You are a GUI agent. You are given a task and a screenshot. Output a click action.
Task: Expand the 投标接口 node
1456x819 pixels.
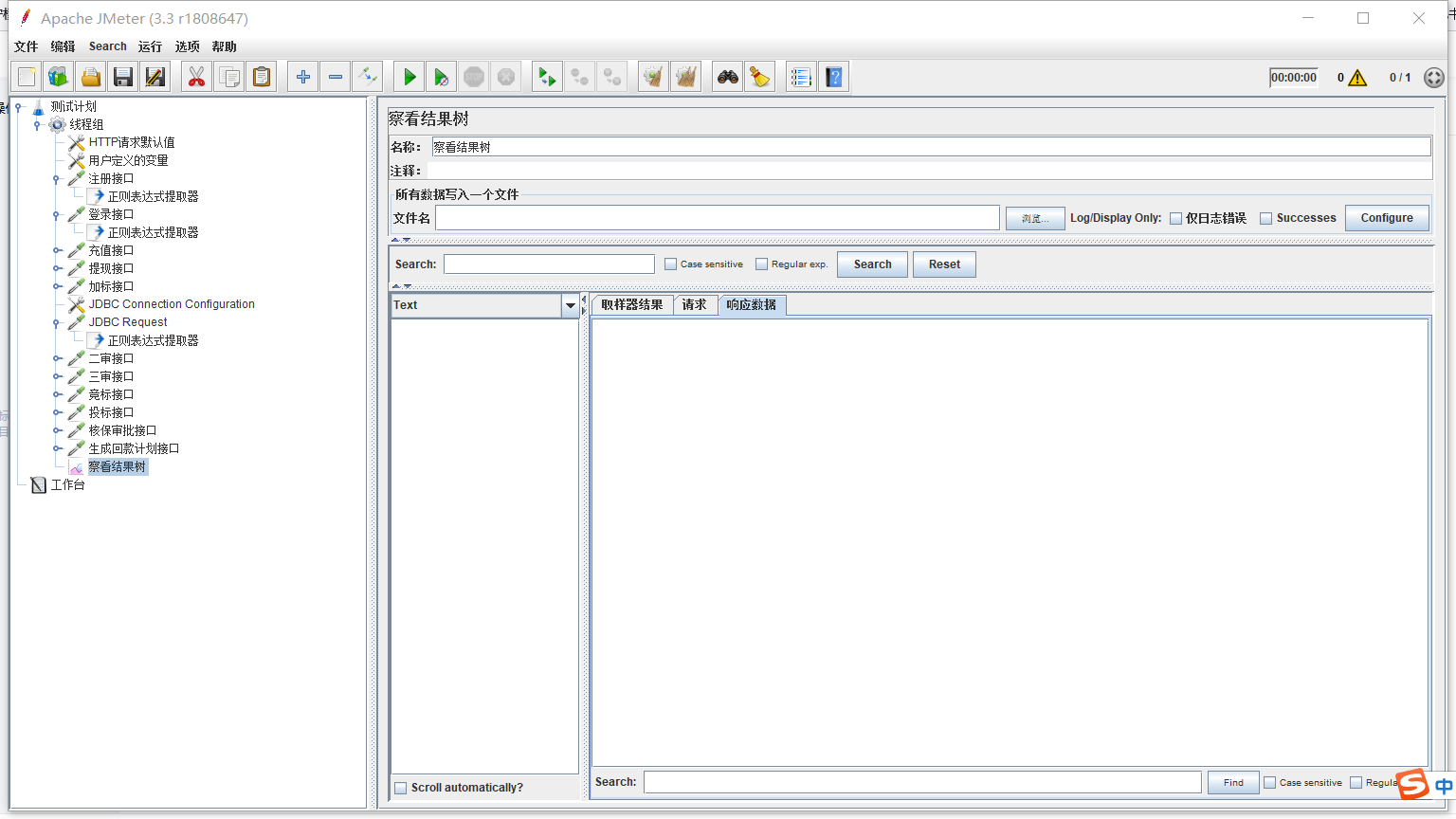57,413
